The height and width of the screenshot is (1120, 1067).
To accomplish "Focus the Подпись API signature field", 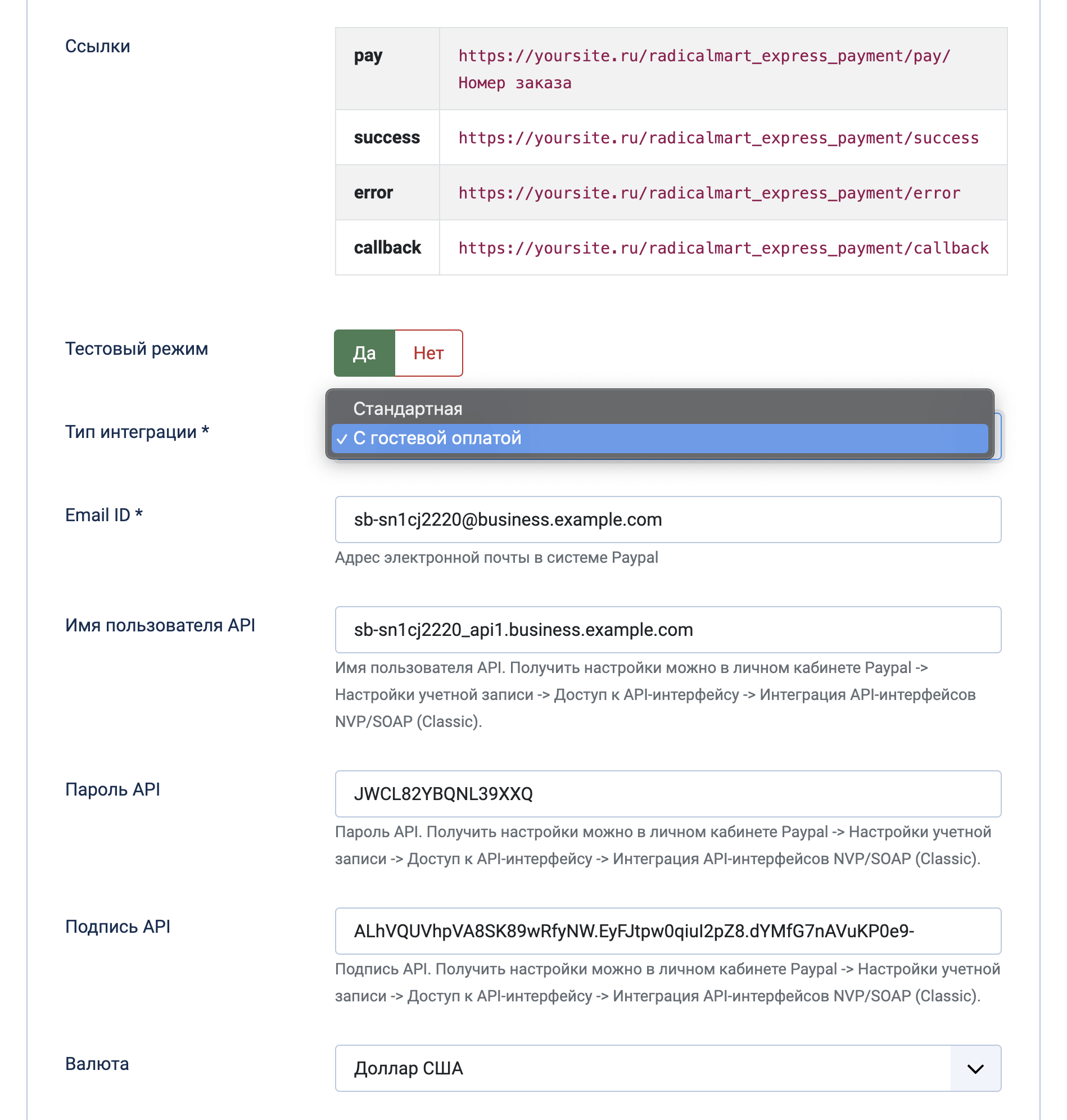I will [x=667, y=931].
